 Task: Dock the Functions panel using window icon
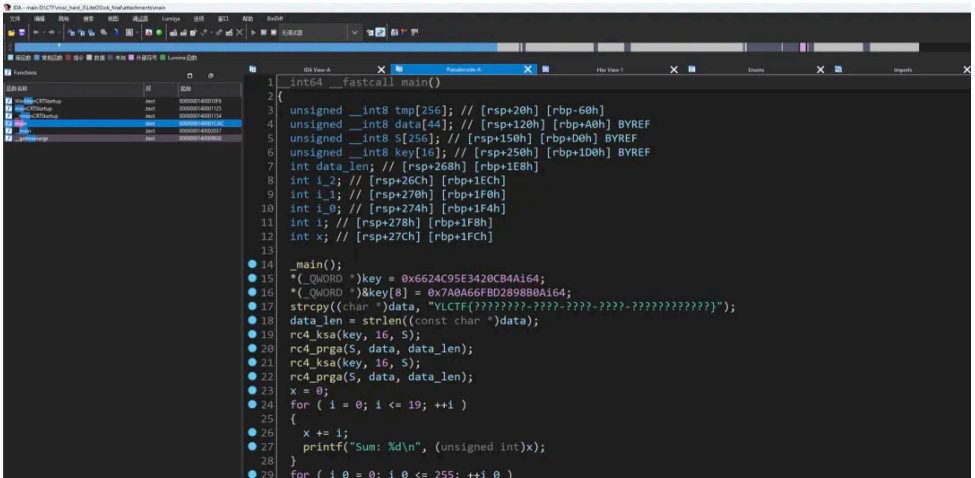tap(190, 76)
